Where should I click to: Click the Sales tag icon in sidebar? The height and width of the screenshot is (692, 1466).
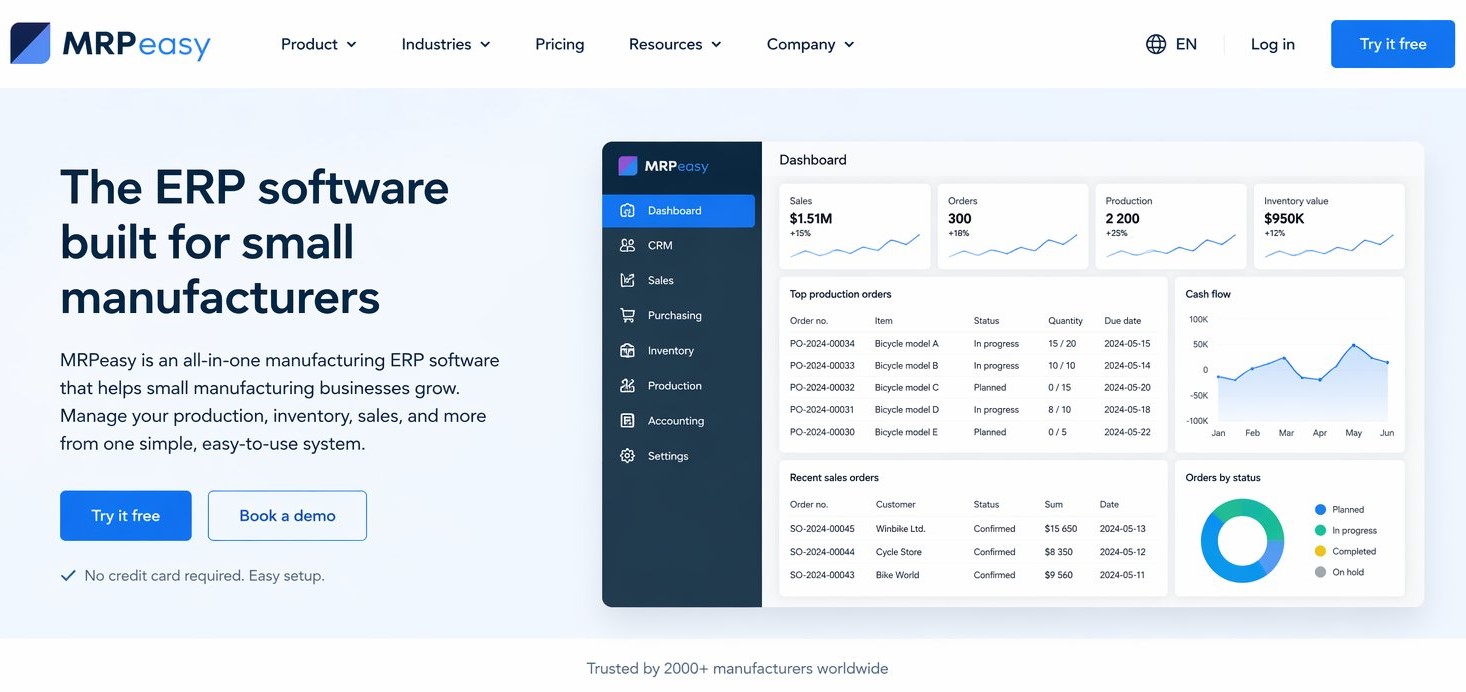627,280
